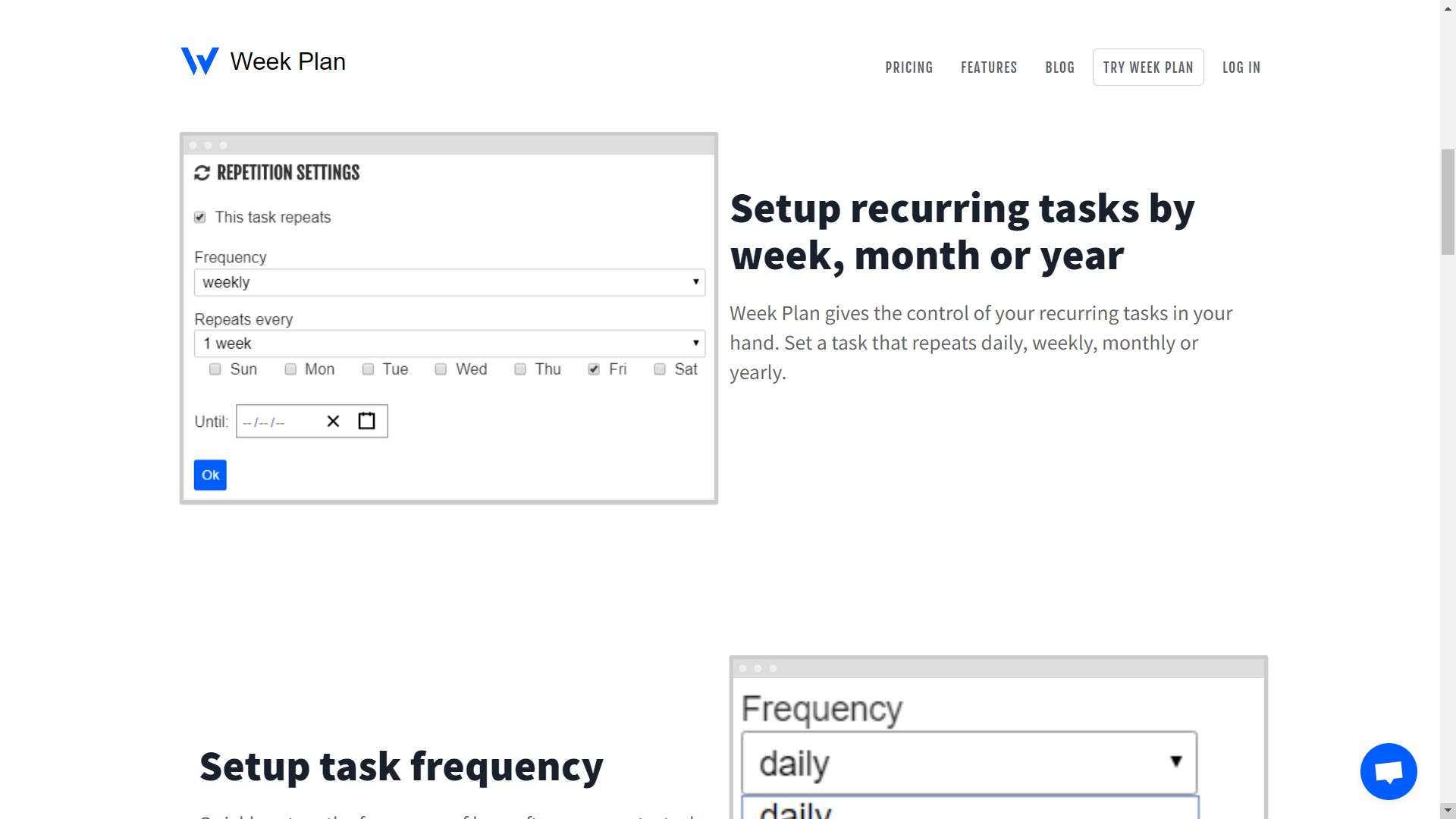Enable the Wed day checkbox
The width and height of the screenshot is (1456, 819).
441,369
